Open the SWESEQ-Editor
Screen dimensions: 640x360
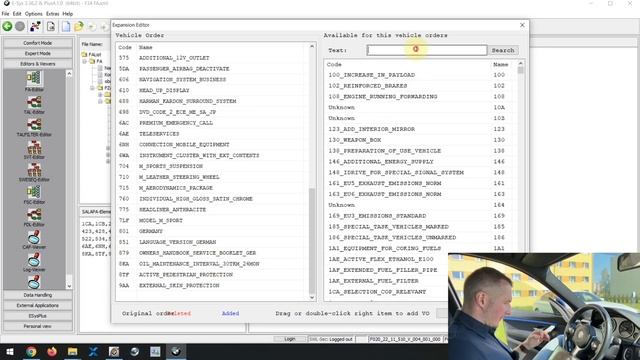click(34, 172)
